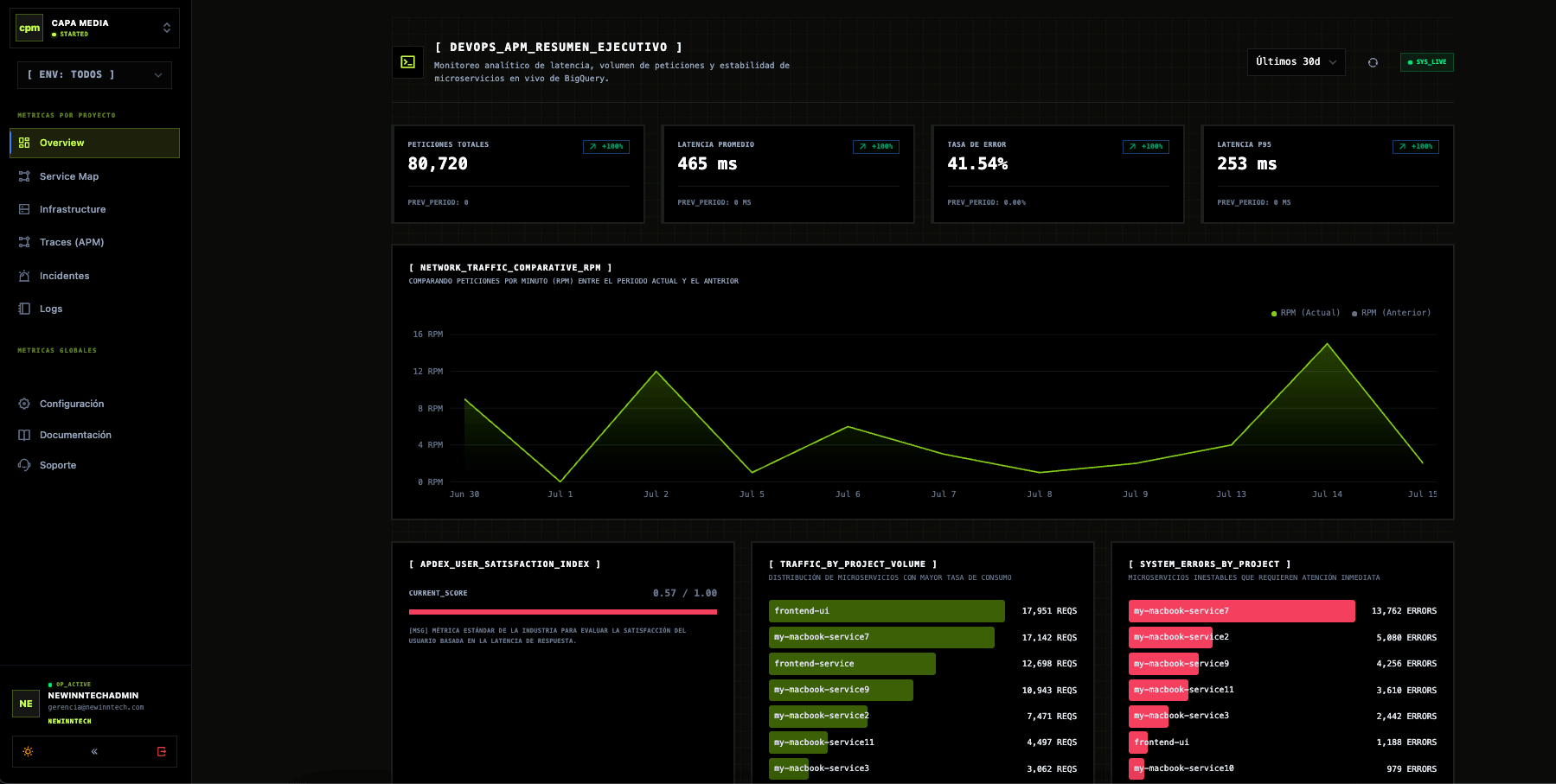Click the trend arrow on Latencia P95 card
This screenshot has width=1556, height=784.
pyautogui.click(x=1402, y=147)
